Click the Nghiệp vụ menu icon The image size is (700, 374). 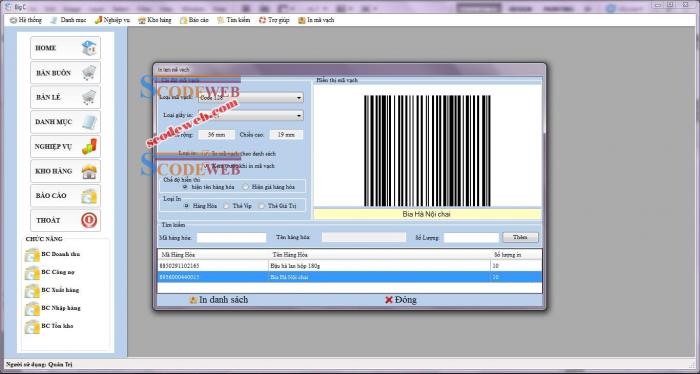click(98, 20)
